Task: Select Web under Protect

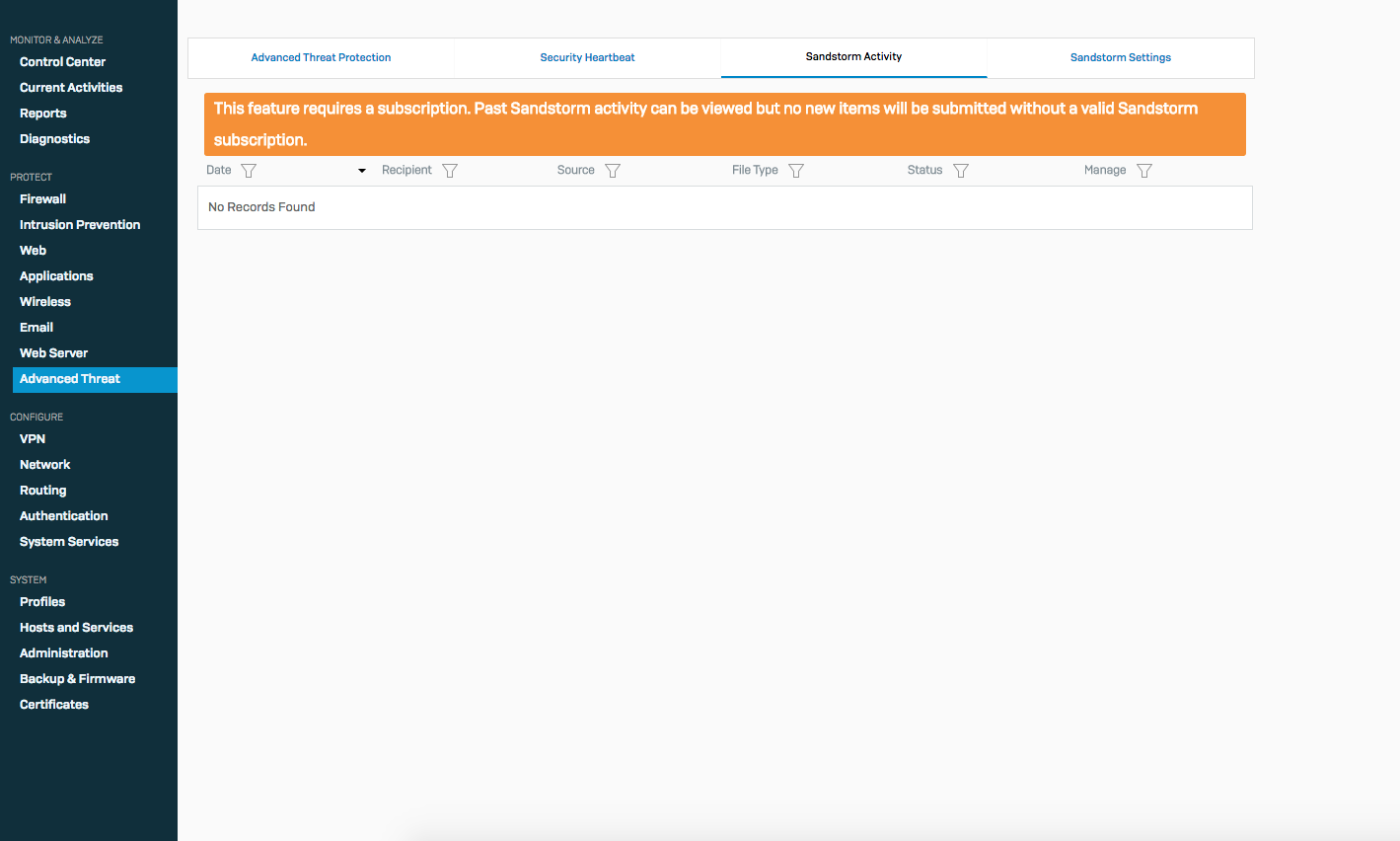Action: click(33, 251)
